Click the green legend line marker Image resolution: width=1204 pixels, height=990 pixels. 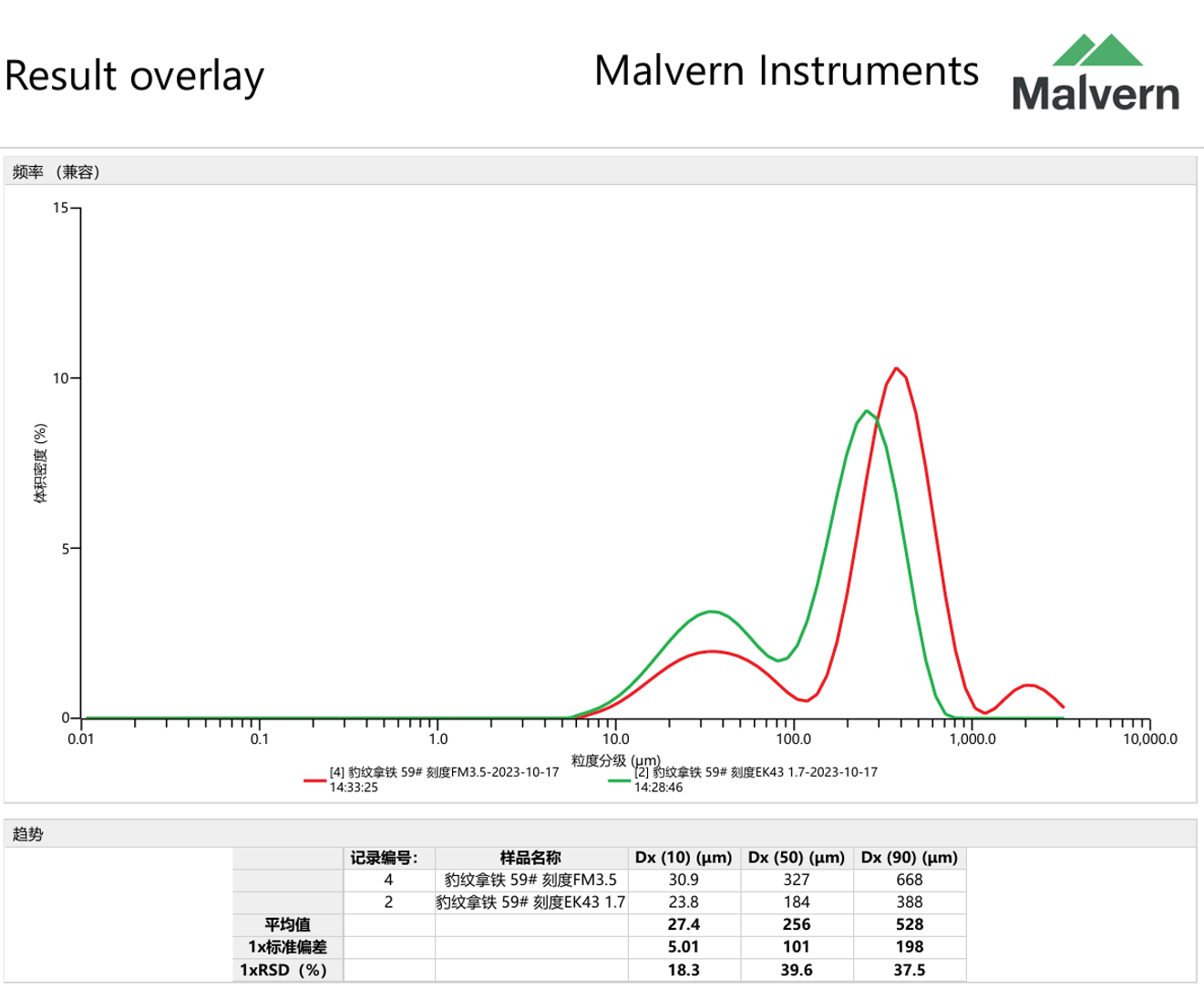[x=620, y=780]
